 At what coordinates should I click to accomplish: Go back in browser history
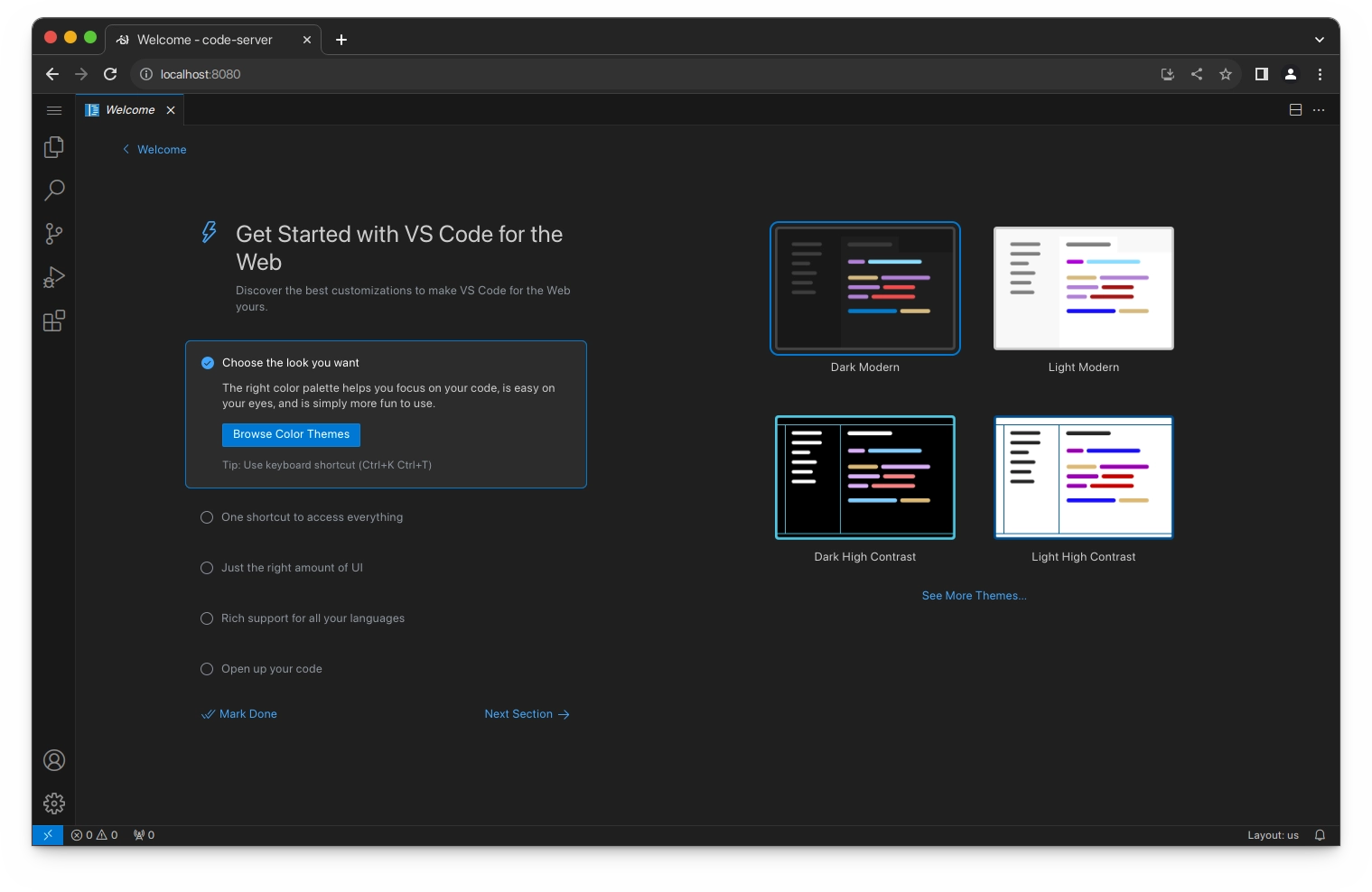[52, 74]
